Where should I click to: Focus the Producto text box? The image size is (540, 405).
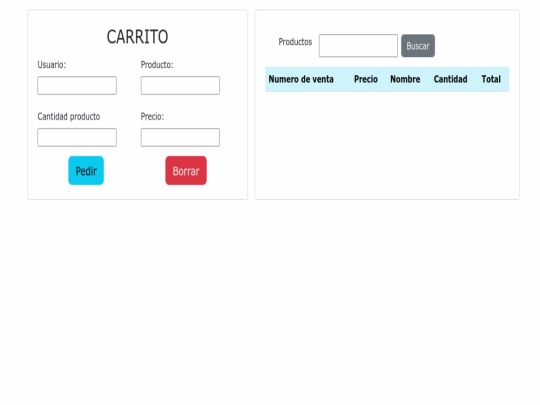(180, 85)
